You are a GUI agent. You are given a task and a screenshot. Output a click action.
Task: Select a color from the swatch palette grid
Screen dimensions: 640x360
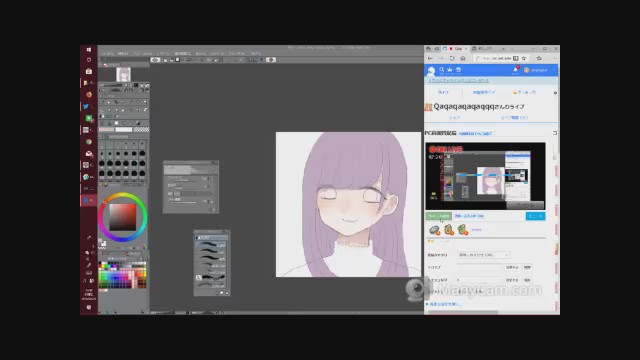[x=123, y=276]
